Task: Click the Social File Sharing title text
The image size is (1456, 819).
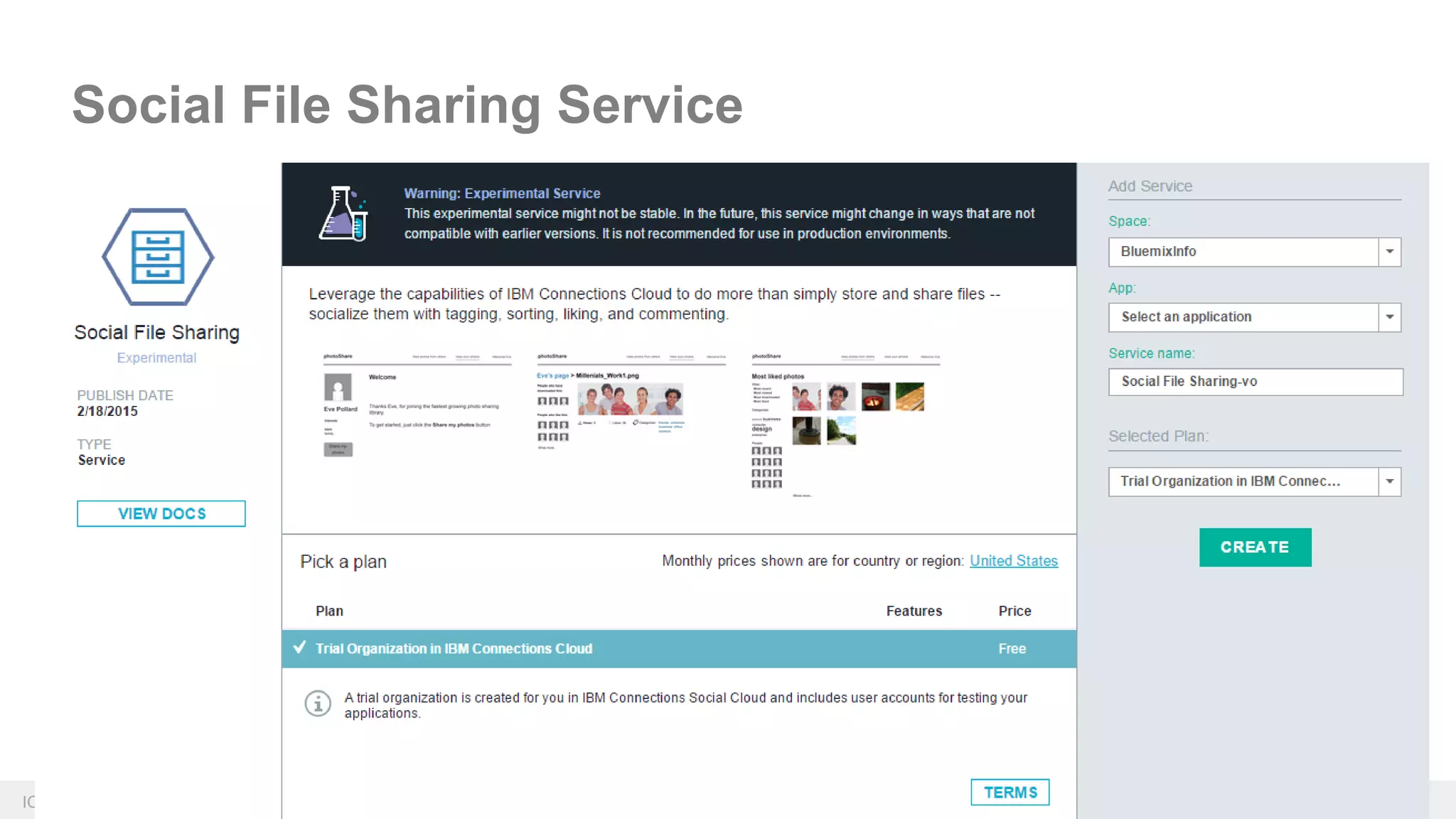Action: pyautogui.click(x=156, y=333)
